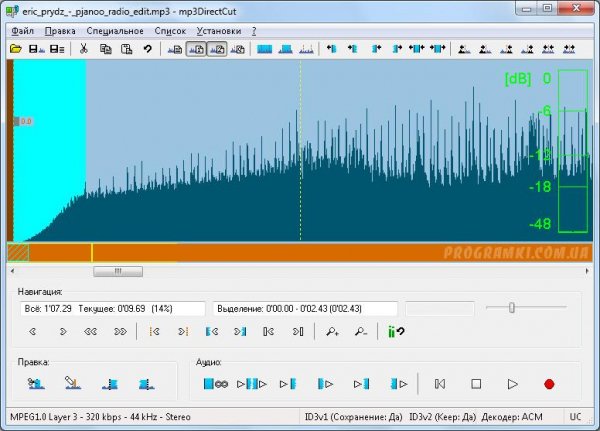Click the horizontal scrollbar thumb under waveform
This screenshot has width=600, height=431.
[x=118, y=271]
